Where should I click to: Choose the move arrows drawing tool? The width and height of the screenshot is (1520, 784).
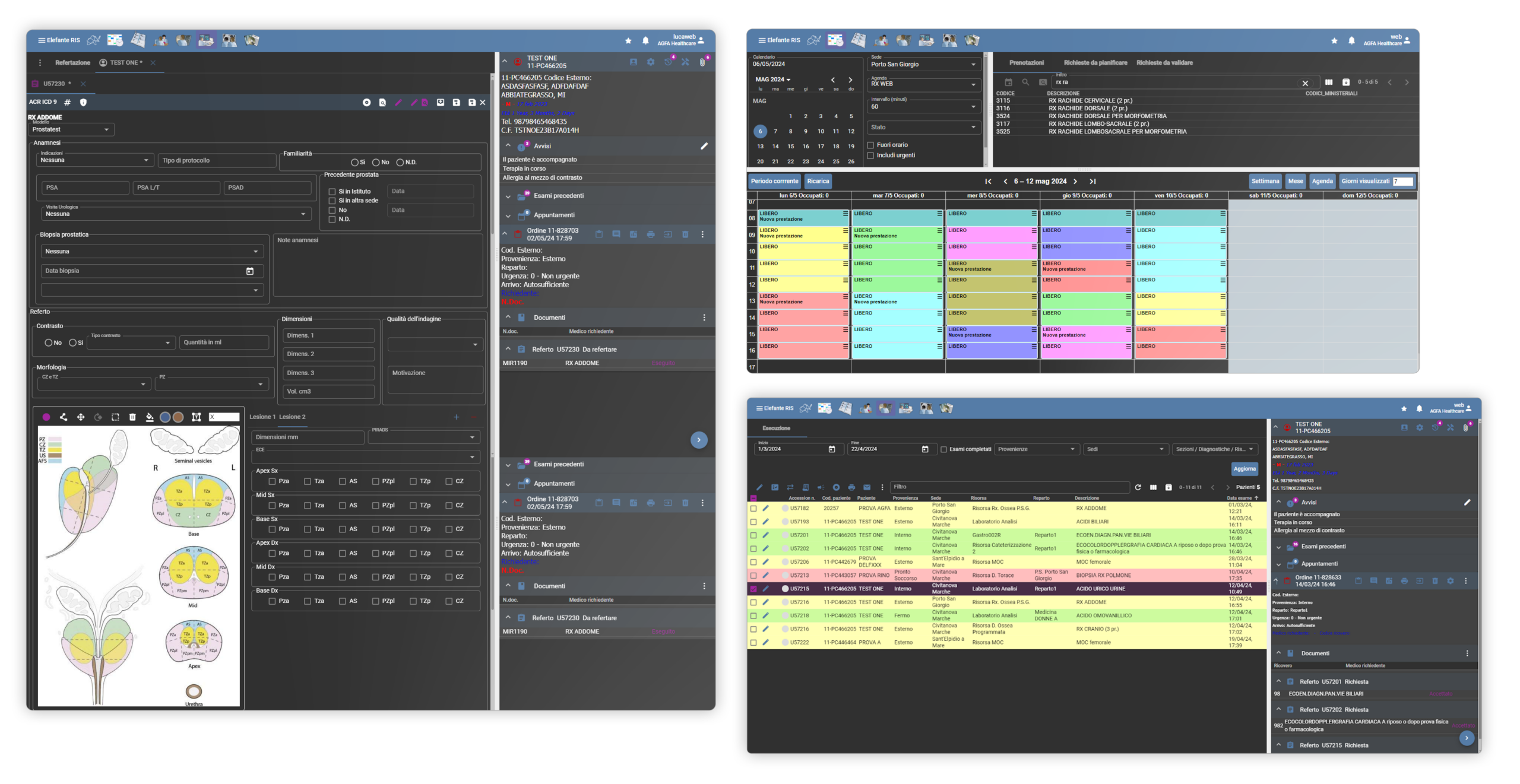point(81,417)
